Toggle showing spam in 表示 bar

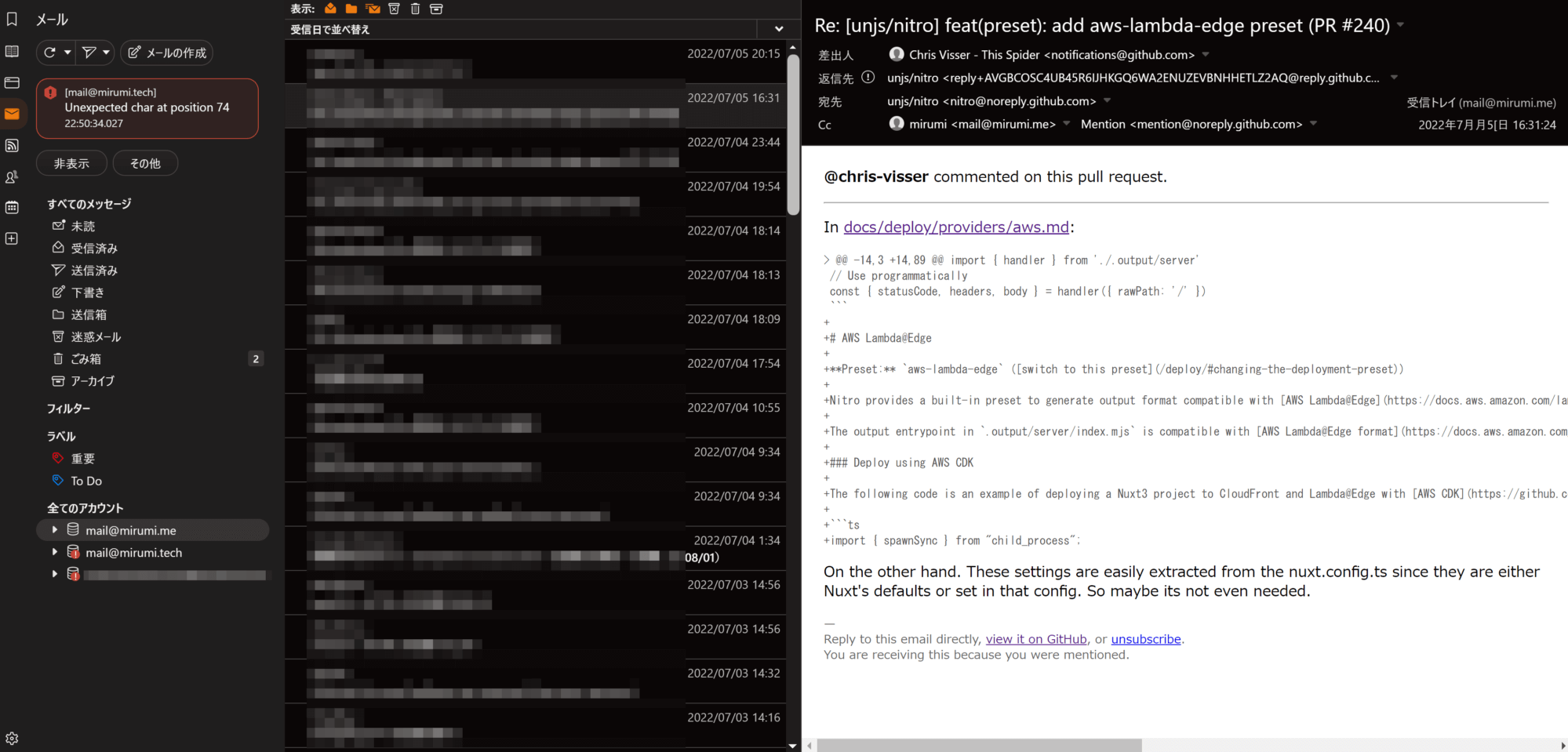[x=394, y=9]
